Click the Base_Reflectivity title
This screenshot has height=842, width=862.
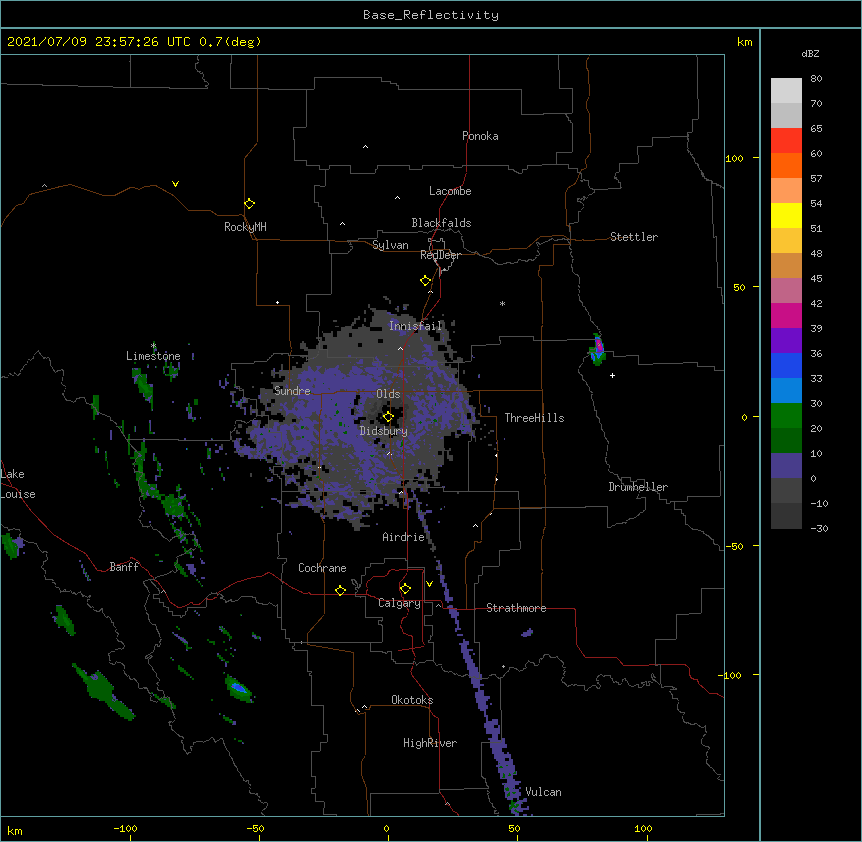coord(431,15)
